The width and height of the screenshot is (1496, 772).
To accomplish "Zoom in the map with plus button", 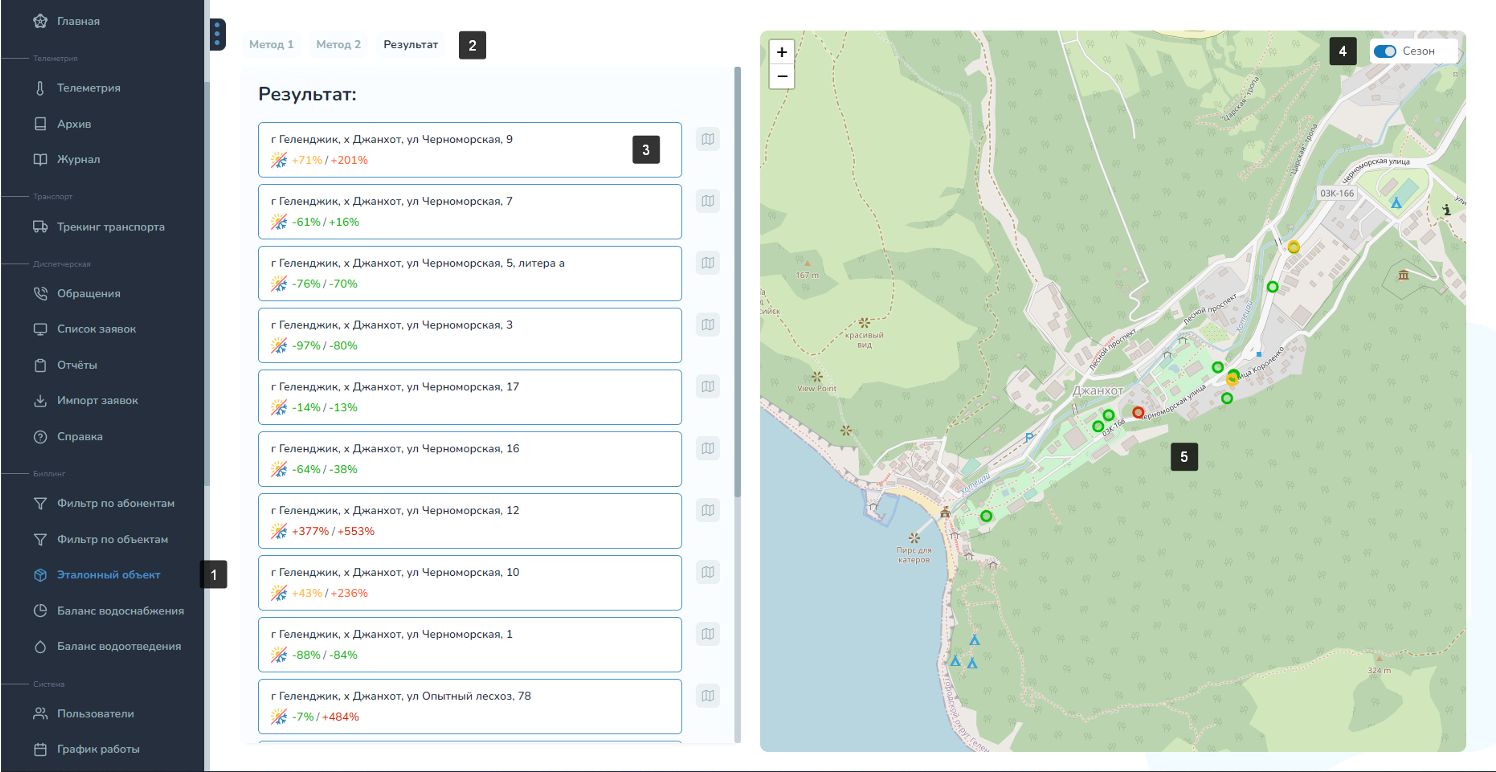I will [x=782, y=52].
